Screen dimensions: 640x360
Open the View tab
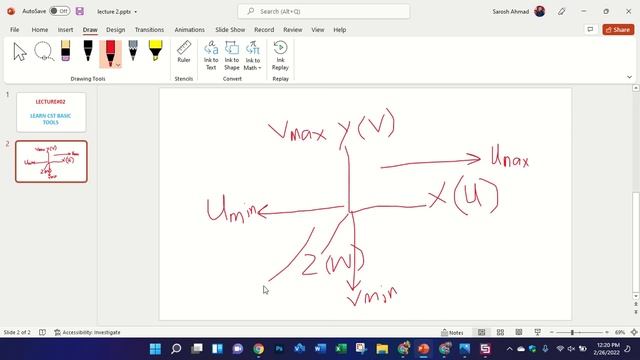pos(318,30)
